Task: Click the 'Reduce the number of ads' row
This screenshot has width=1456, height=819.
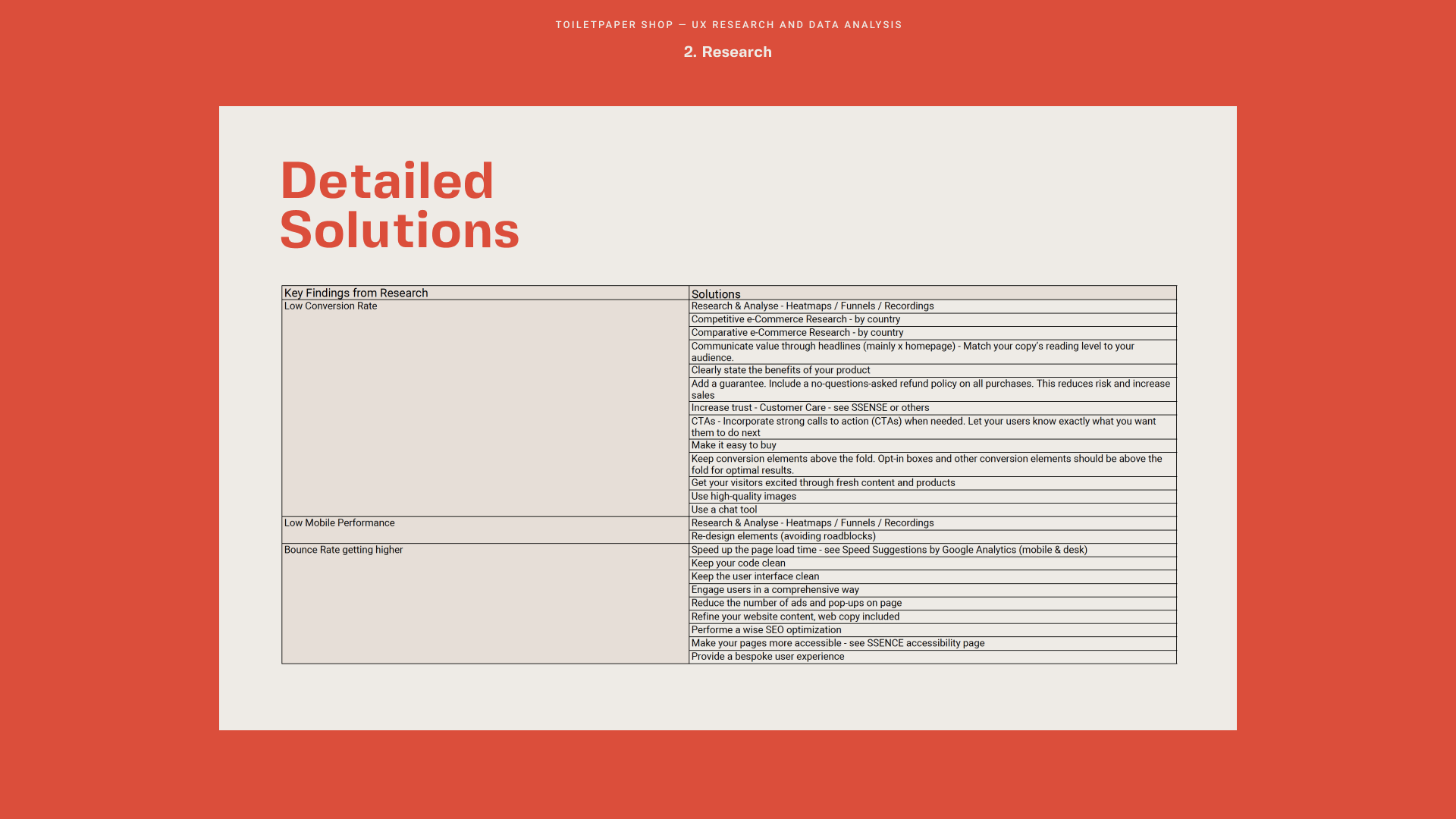Action: pyautogui.click(x=796, y=603)
